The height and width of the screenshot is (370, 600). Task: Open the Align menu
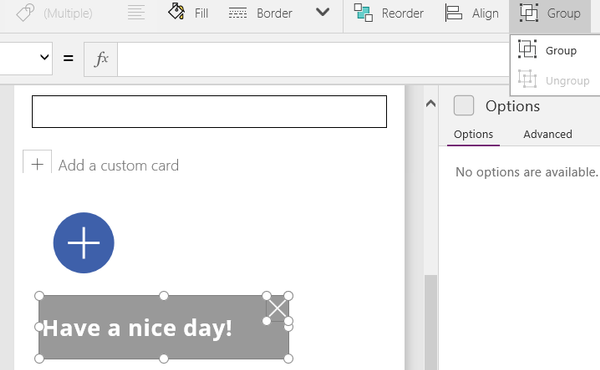[x=471, y=13]
